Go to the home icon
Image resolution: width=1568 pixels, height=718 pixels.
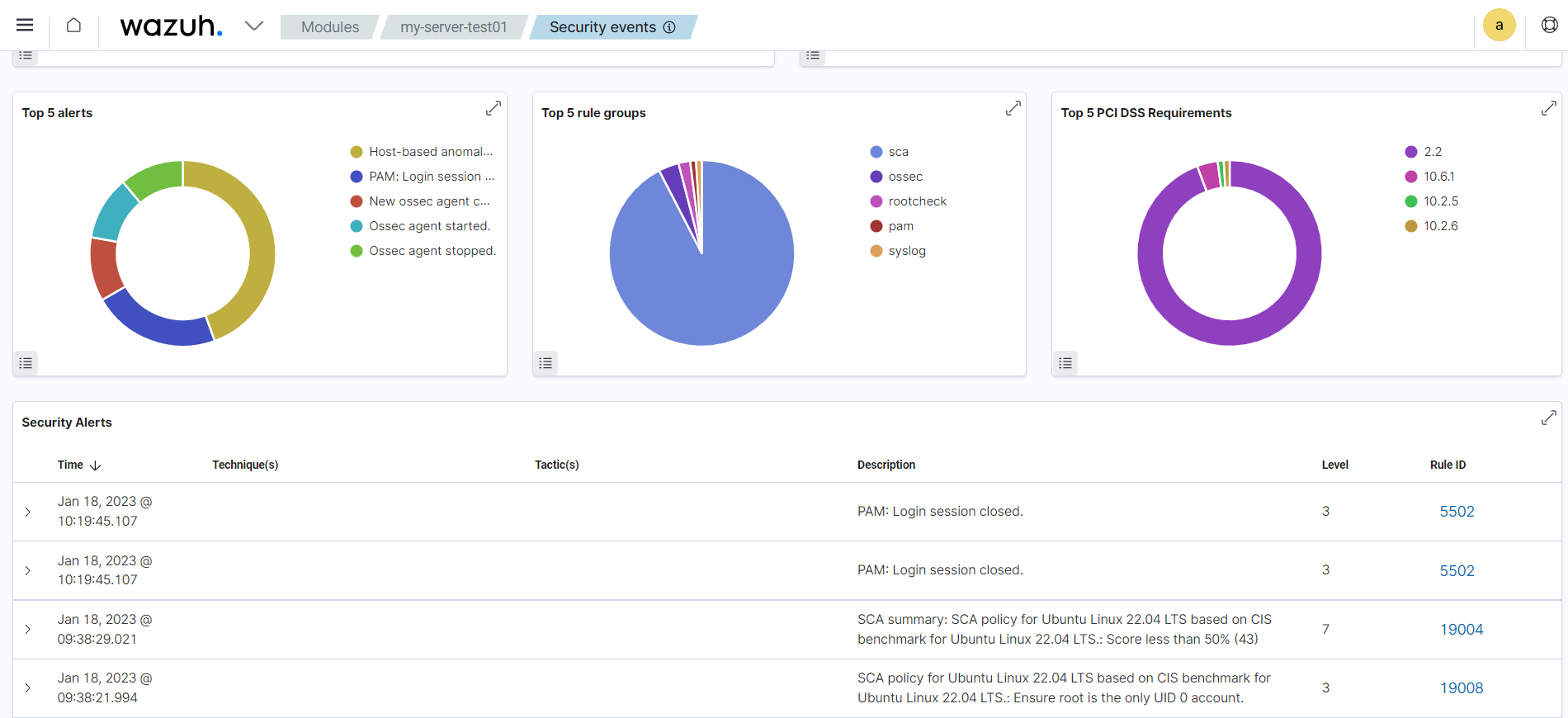click(x=73, y=26)
